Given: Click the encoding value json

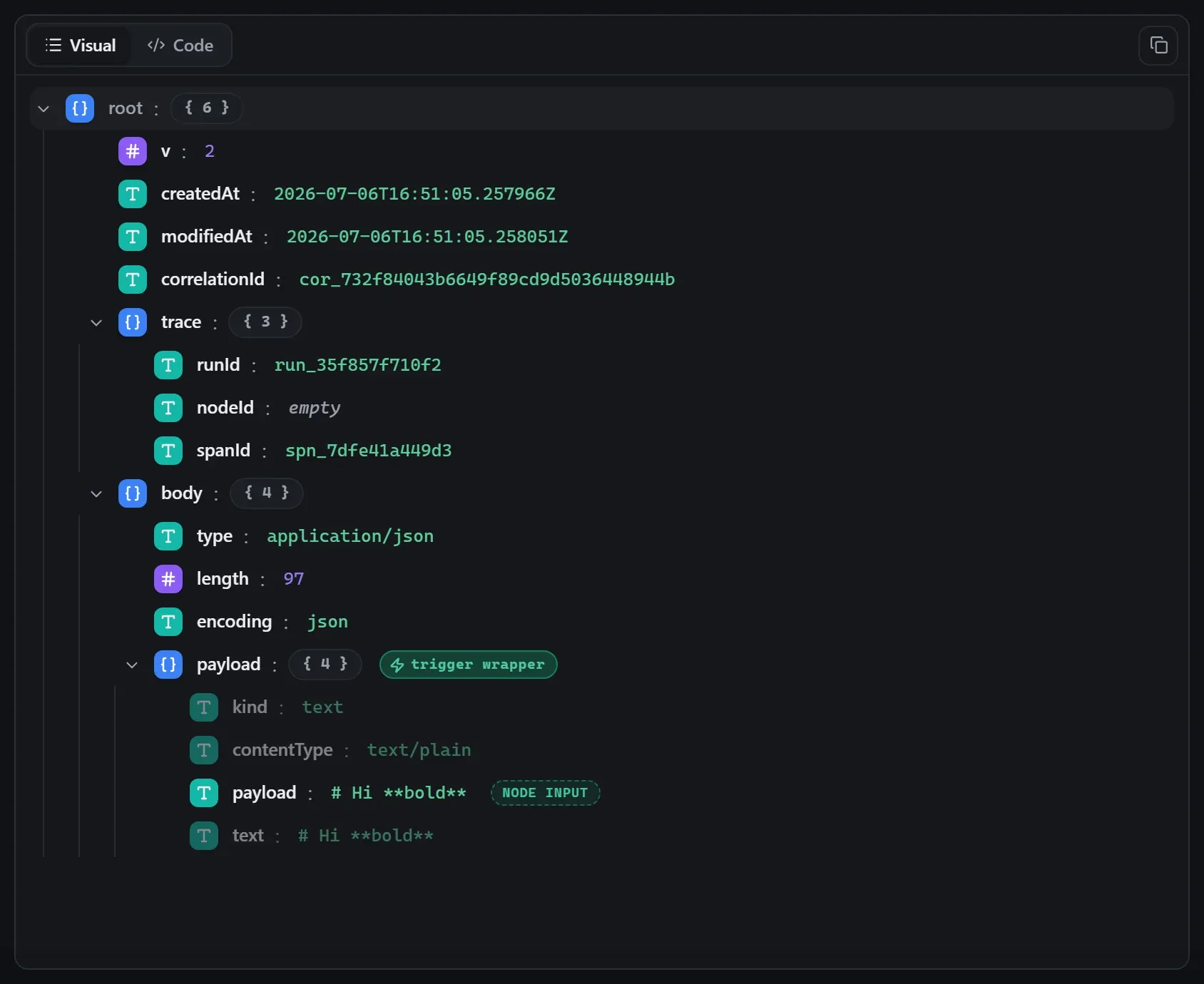Looking at the screenshot, I should click(x=328, y=622).
